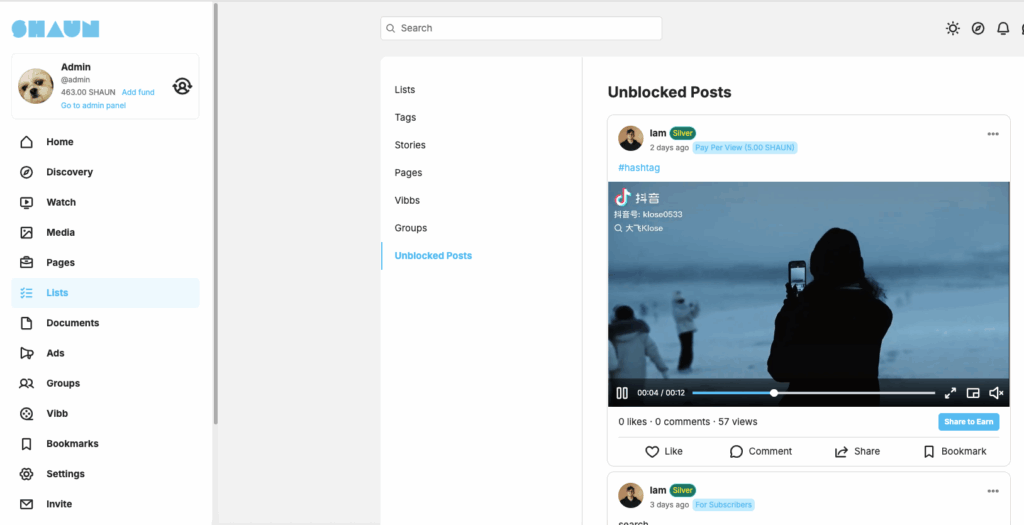Pause the video

pyautogui.click(x=622, y=393)
